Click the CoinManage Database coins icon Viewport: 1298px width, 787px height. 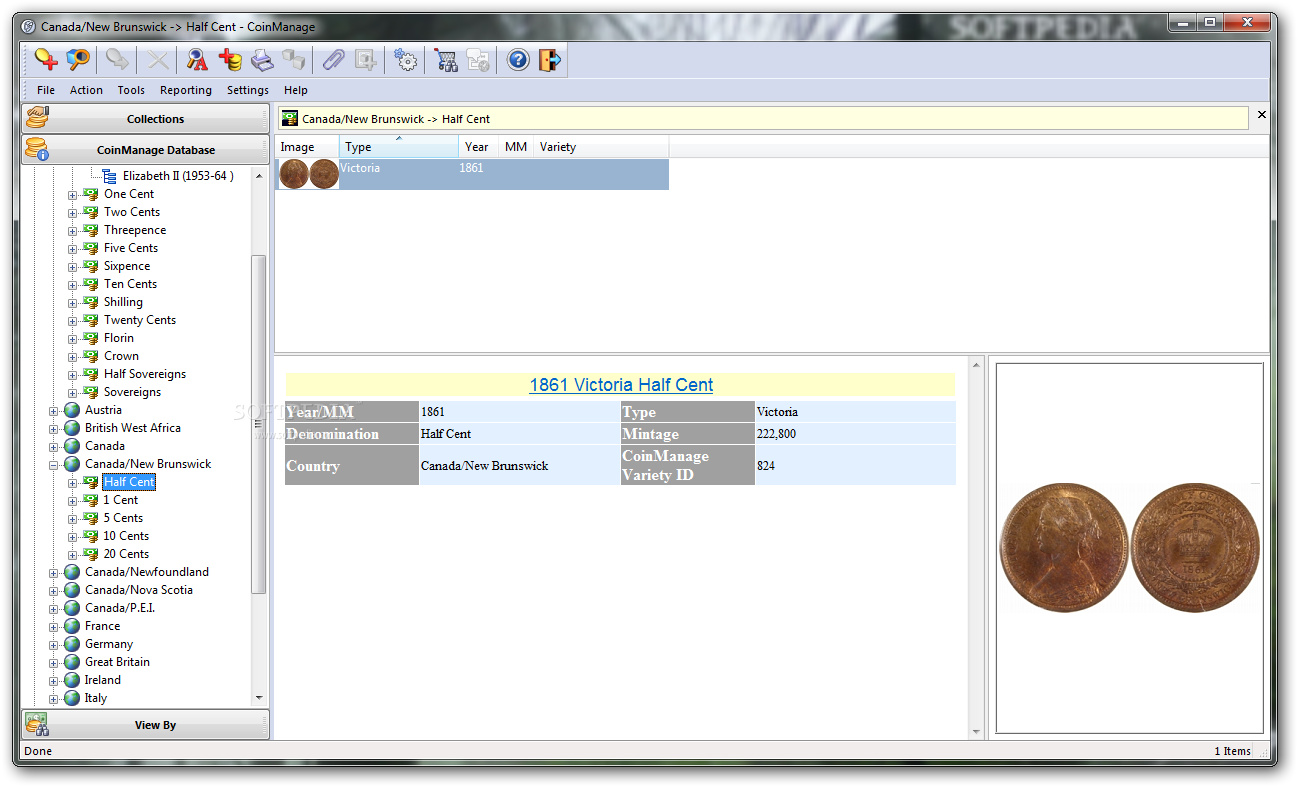click(37, 150)
